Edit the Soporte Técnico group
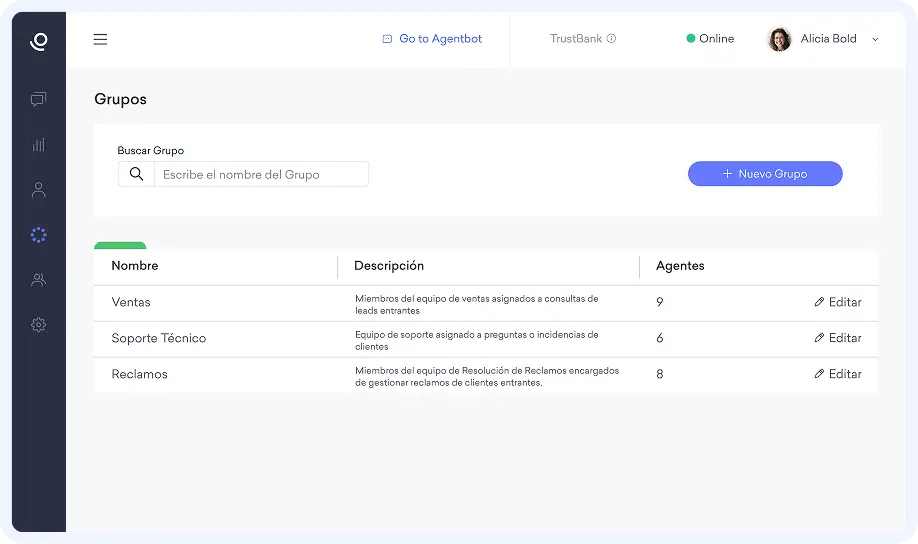This screenshot has width=918, height=544. click(x=837, y=338)
